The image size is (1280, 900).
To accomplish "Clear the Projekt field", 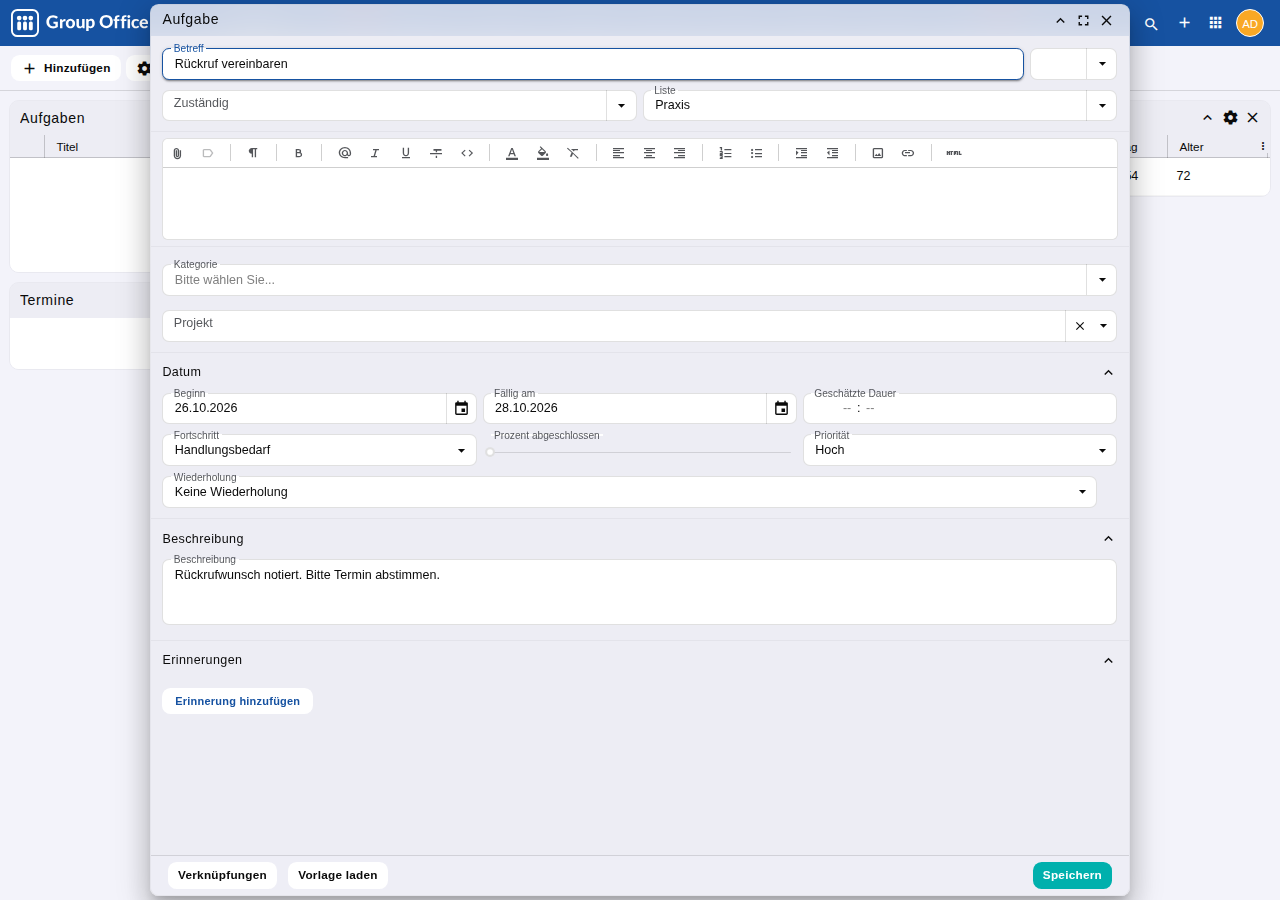I will 1080,326.
